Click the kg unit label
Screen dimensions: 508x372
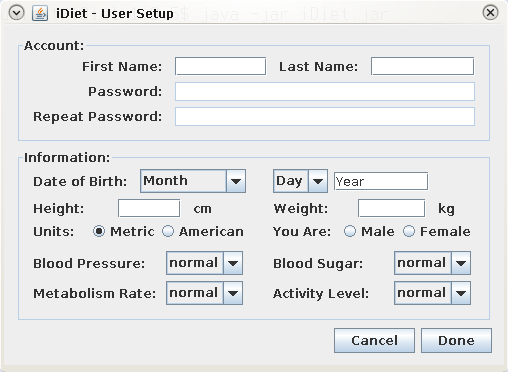(x=446, y=209)
